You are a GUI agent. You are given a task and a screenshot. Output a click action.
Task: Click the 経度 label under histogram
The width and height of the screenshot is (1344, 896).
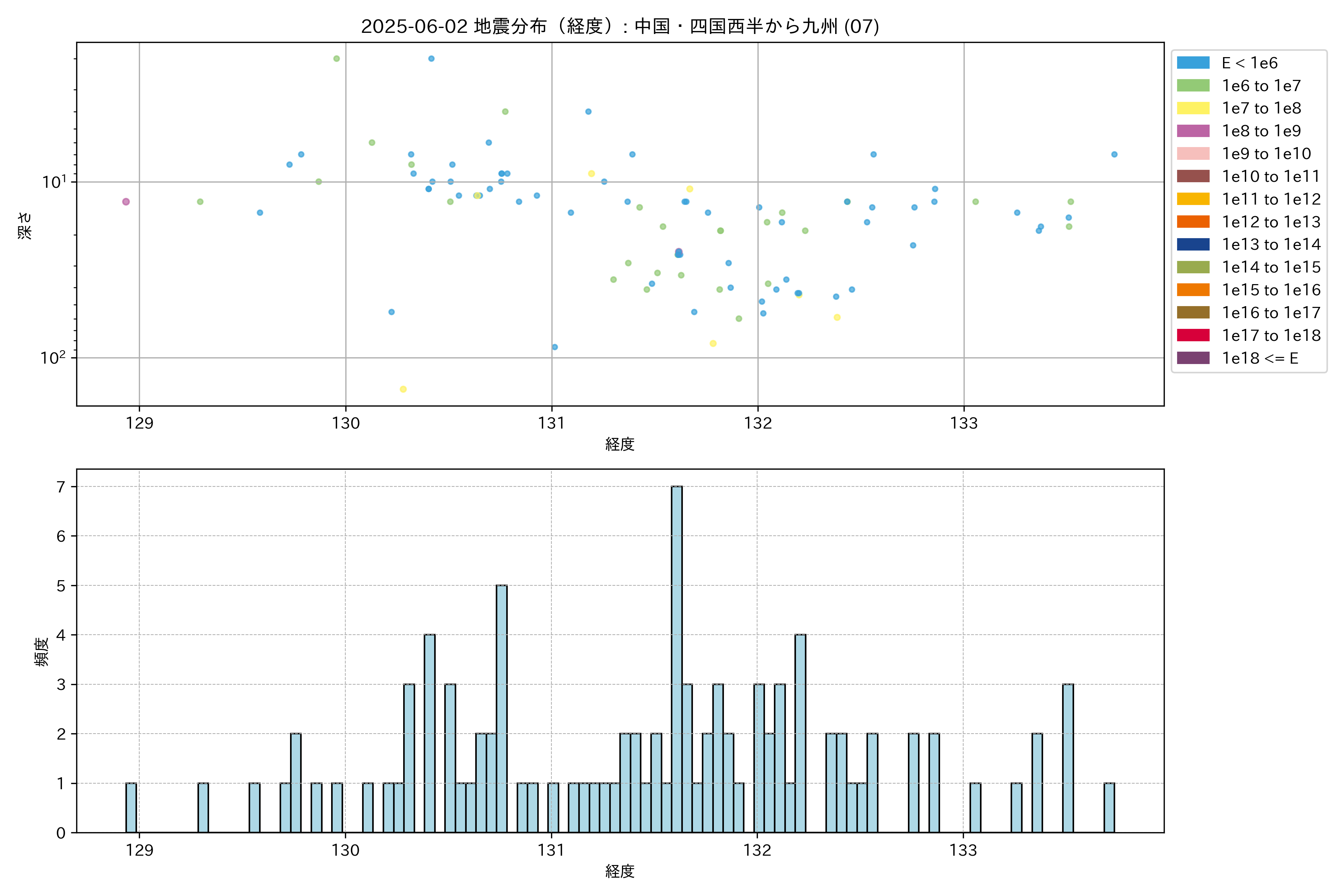tap(620, 871)
